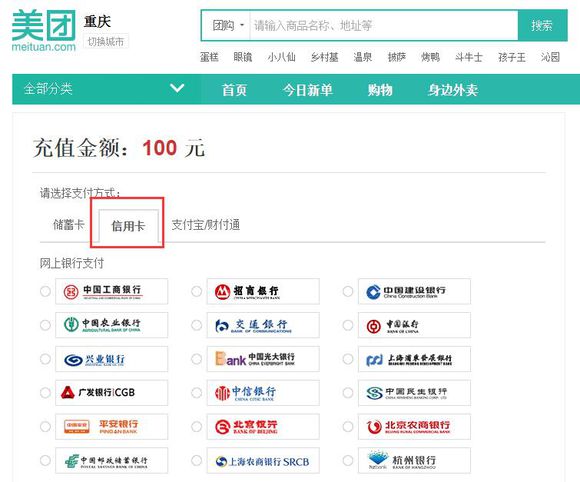This screenshot has height=482, width=580.
Task: Click the 广发银行 CGB bank logo
Action: [x=111, y=392]
